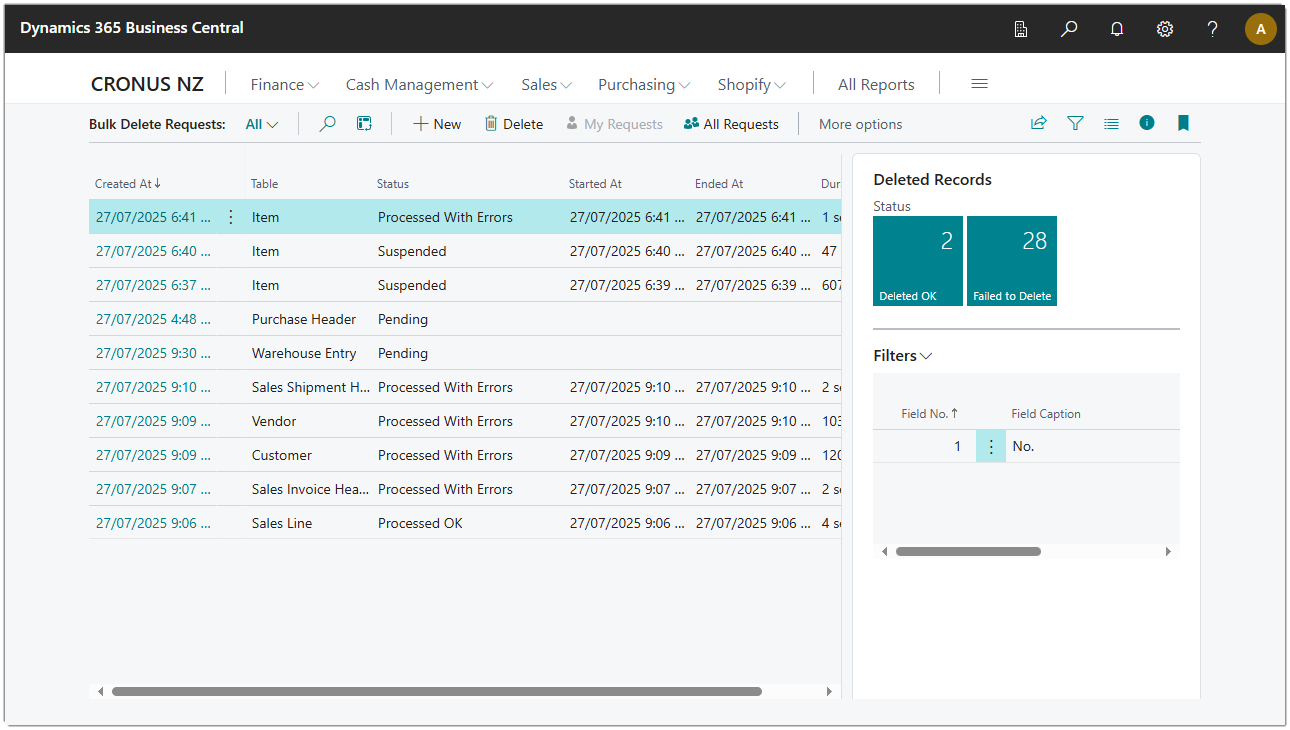This screenshot has width=1290, height=730.
Task: Change the list layout view
Action: [x=1111, y=123]
